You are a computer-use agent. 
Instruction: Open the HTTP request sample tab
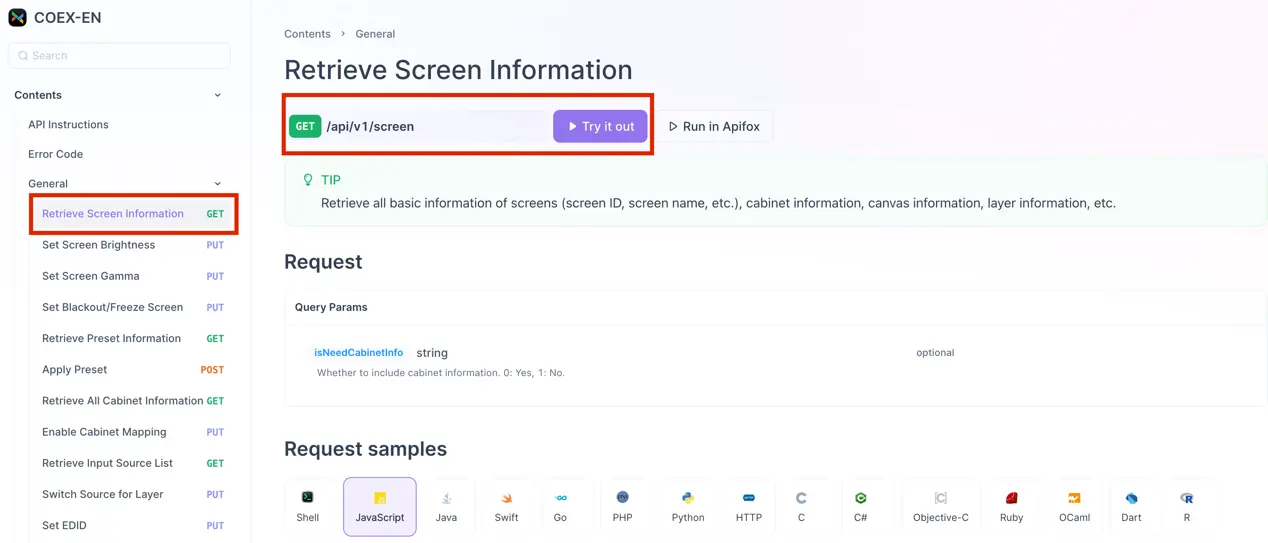pyautogui.click(x=748, y=507)
